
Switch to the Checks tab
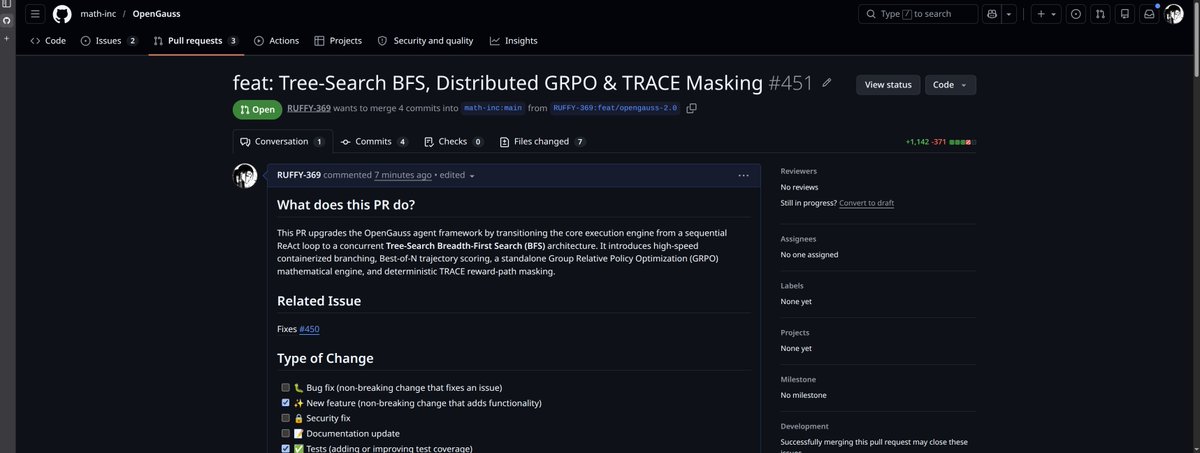pyautogui.click(x=454, y=142)
